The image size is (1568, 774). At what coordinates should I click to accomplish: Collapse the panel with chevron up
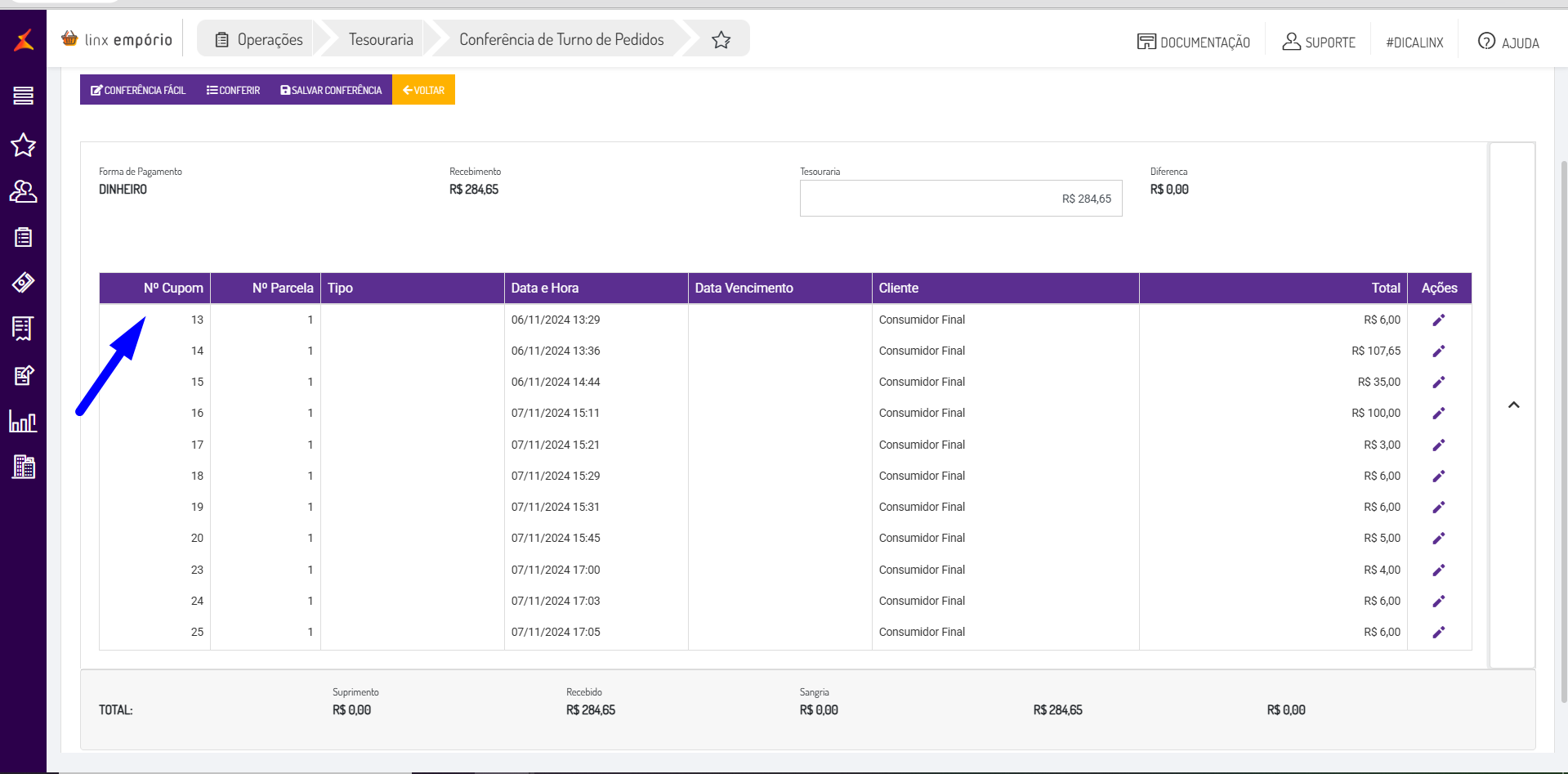tap(1513, 405)
